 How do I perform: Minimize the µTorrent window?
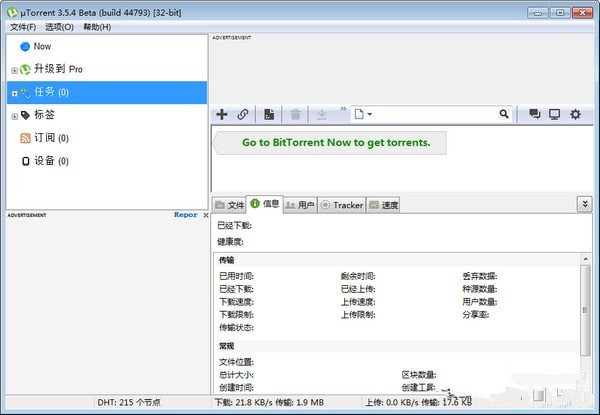(x=537, y=13)
